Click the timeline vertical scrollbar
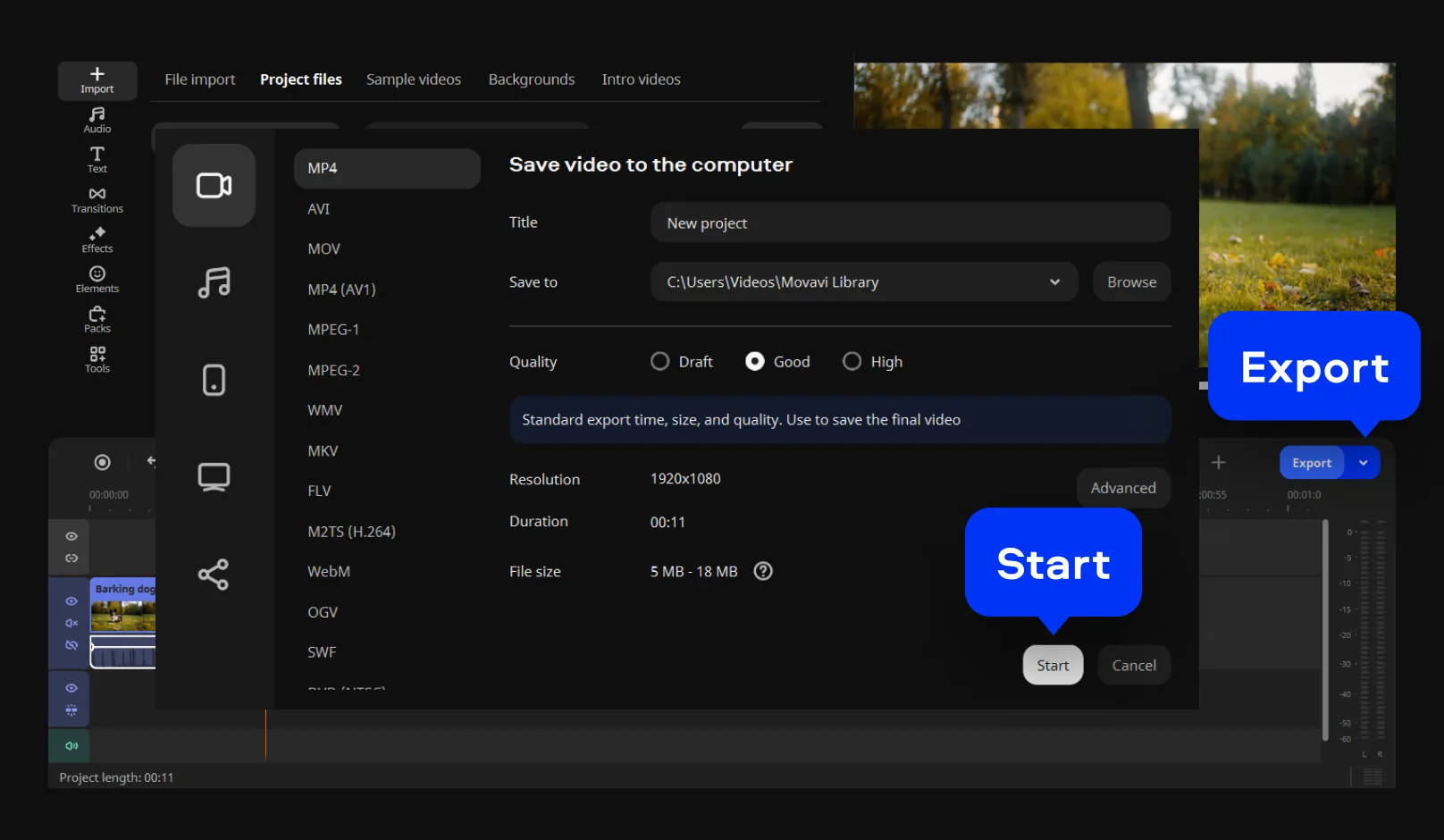Viewport: 1444px width, 840px height. 1325,630
